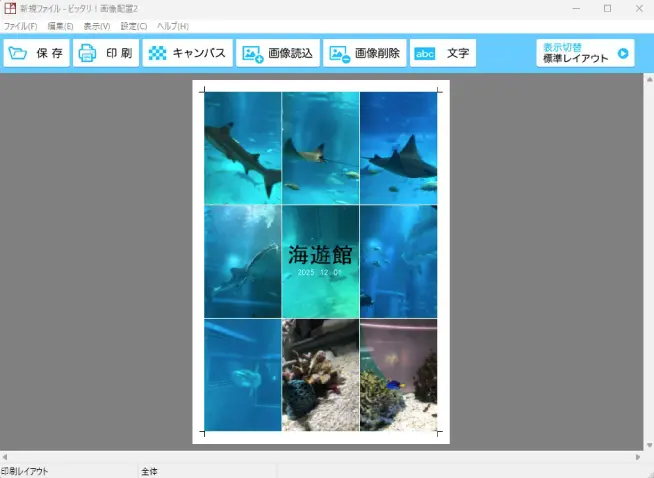Image resolution: width=654 pixels, height=478 pixels.
Task: Click the 印刷 printer icon
Action: 88,54
